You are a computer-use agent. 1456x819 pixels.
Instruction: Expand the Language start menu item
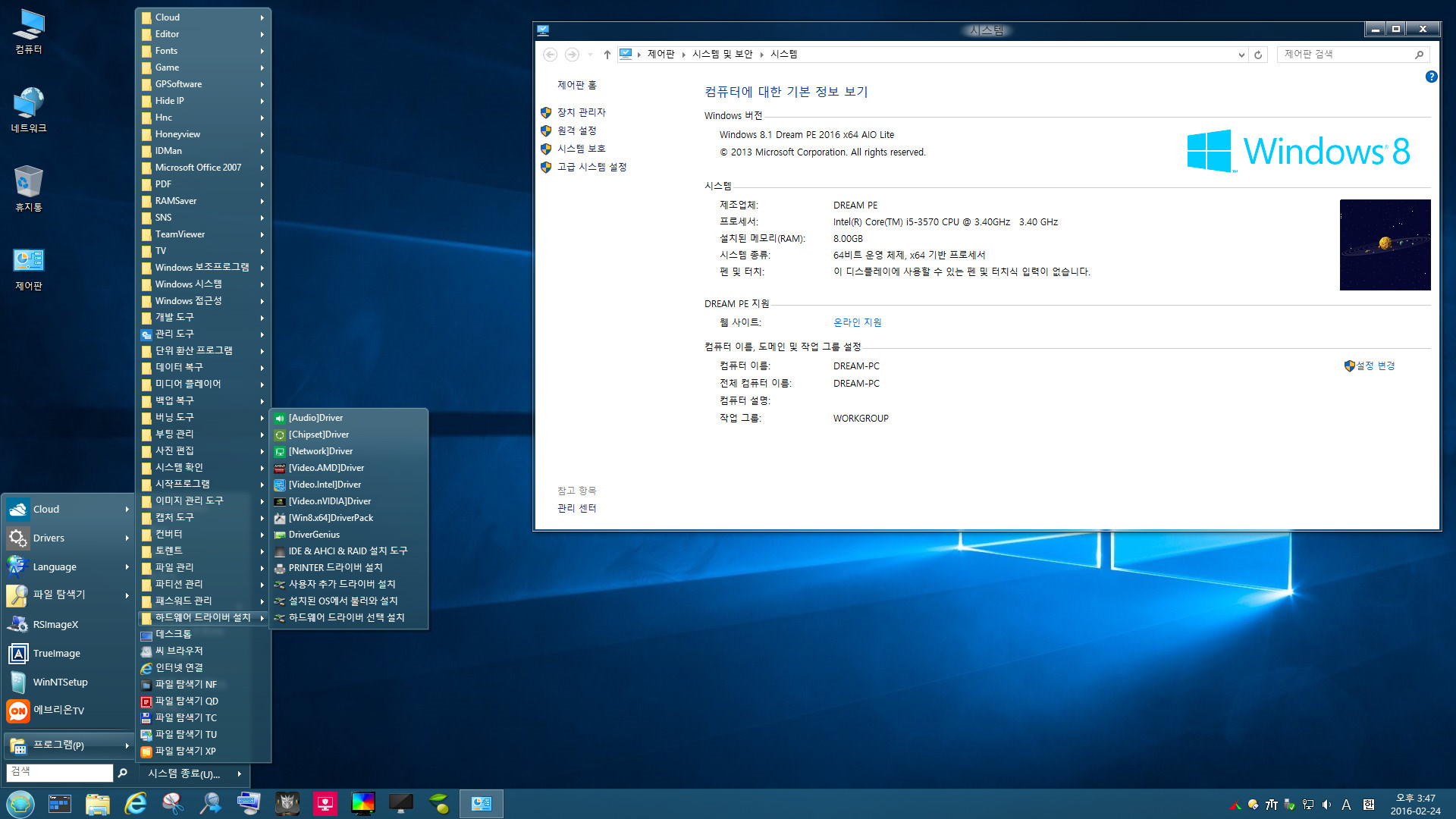[68, 567]
